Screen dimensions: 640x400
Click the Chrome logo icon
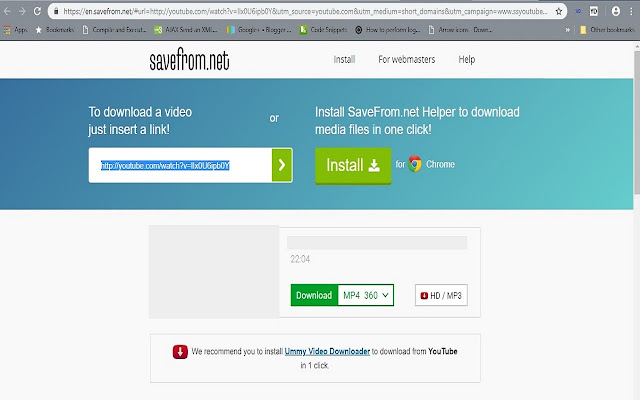click(415, 164)
